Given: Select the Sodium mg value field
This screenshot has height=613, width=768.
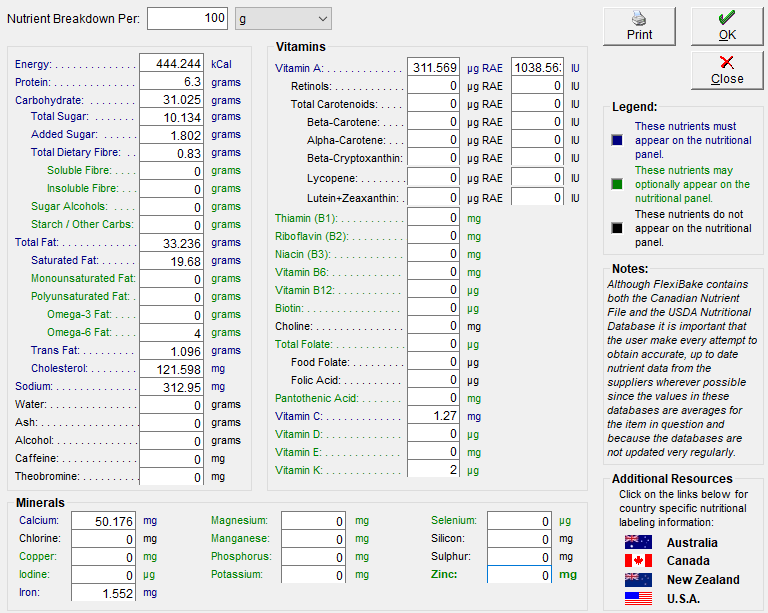Looking at the screenshot, I should pos(171,387).
